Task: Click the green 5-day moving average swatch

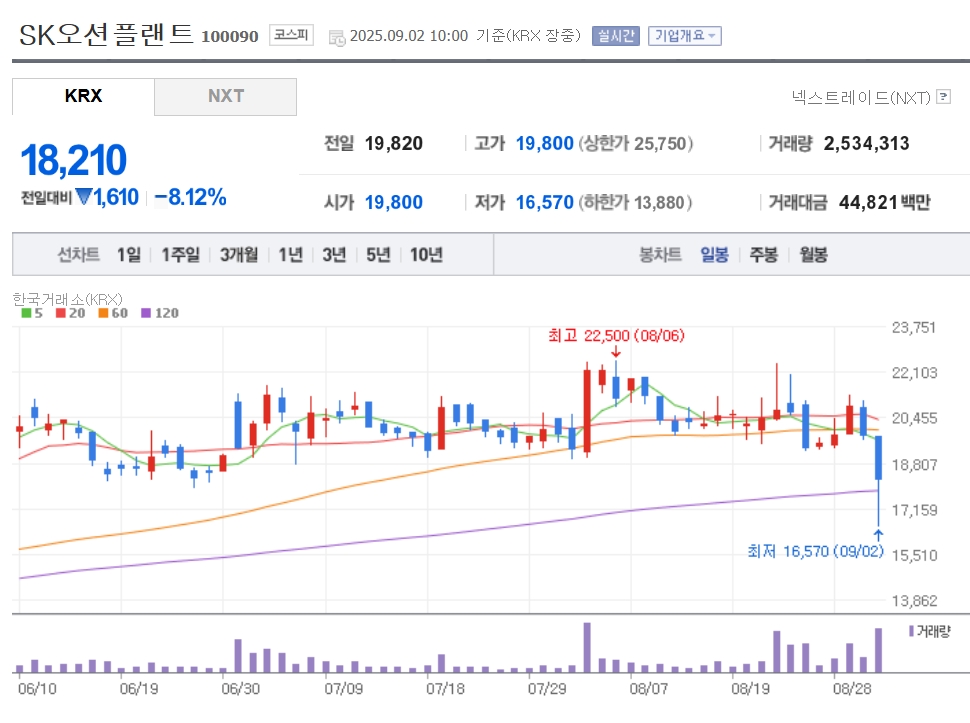Action: coord(26,313)
